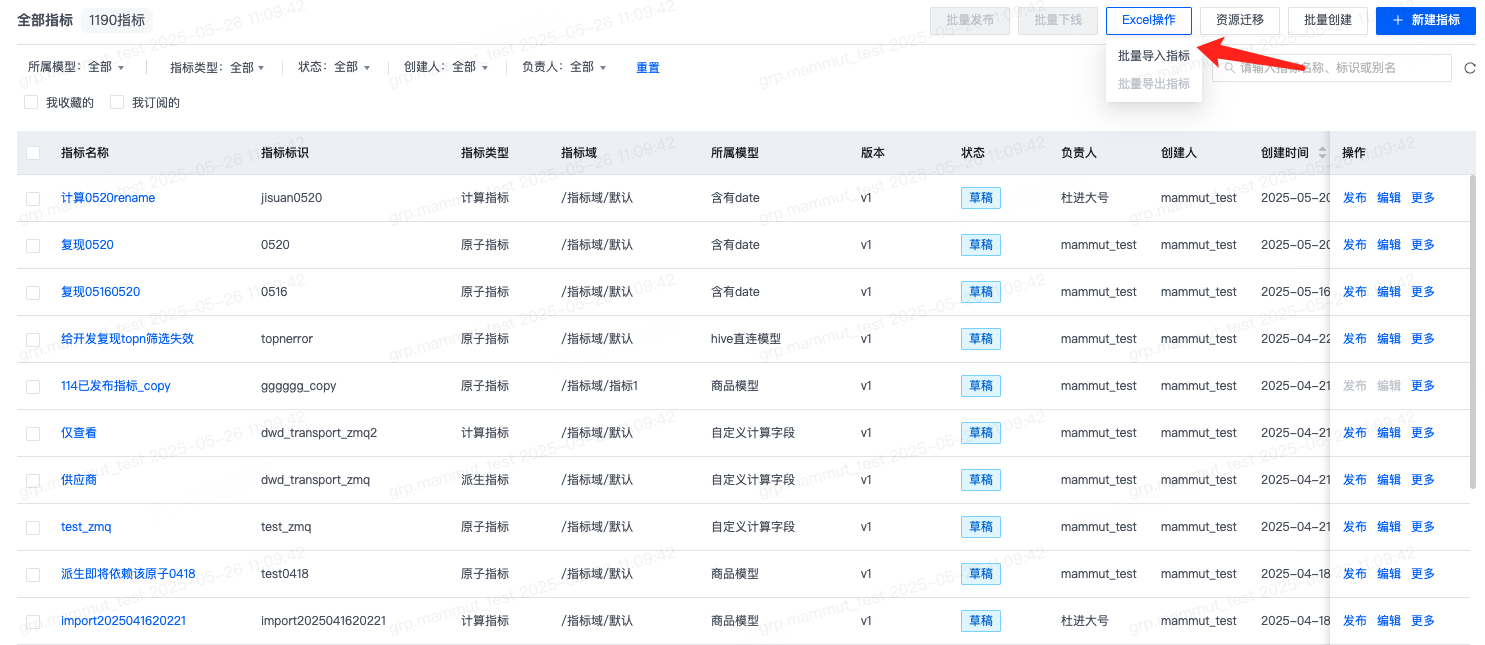Screen dimensions: 1485x645
Task: Click the plus icon in 新建指标 button
Action: coord(1398,20)
